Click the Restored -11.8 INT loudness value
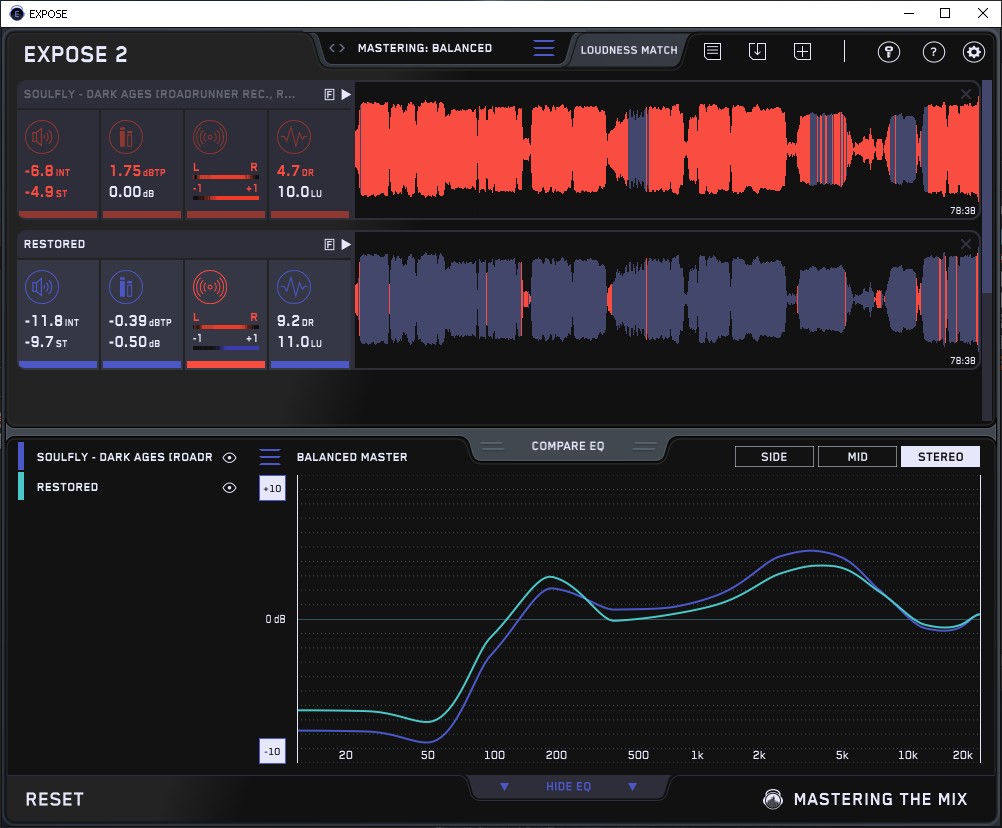Image resolution: width=1002 pixels, height=828 pixels. [52, 321]
